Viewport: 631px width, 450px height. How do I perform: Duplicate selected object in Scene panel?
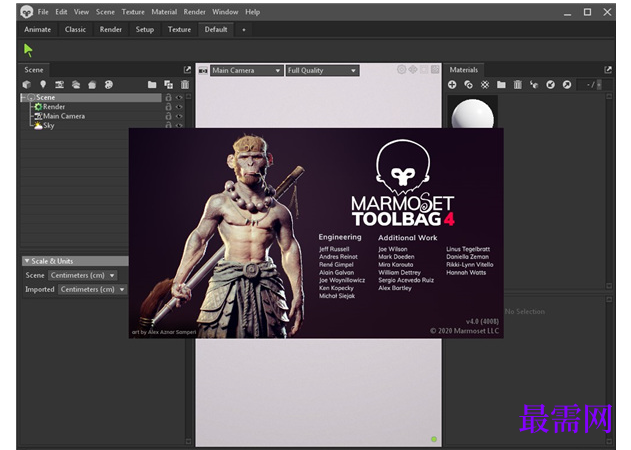(x=168, y=85)
